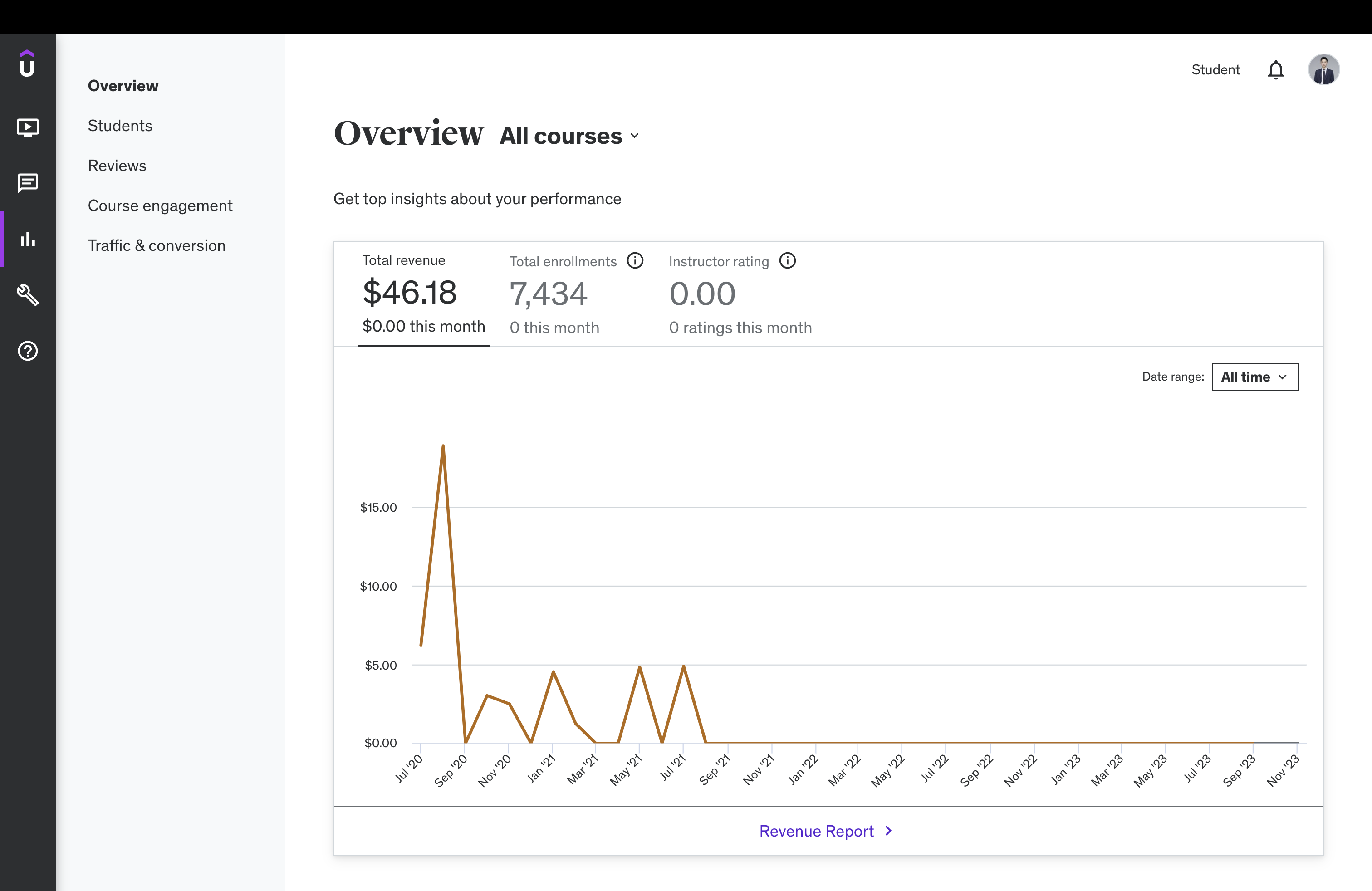Click the messages/chat icon in sidebar

click(28, 182)
